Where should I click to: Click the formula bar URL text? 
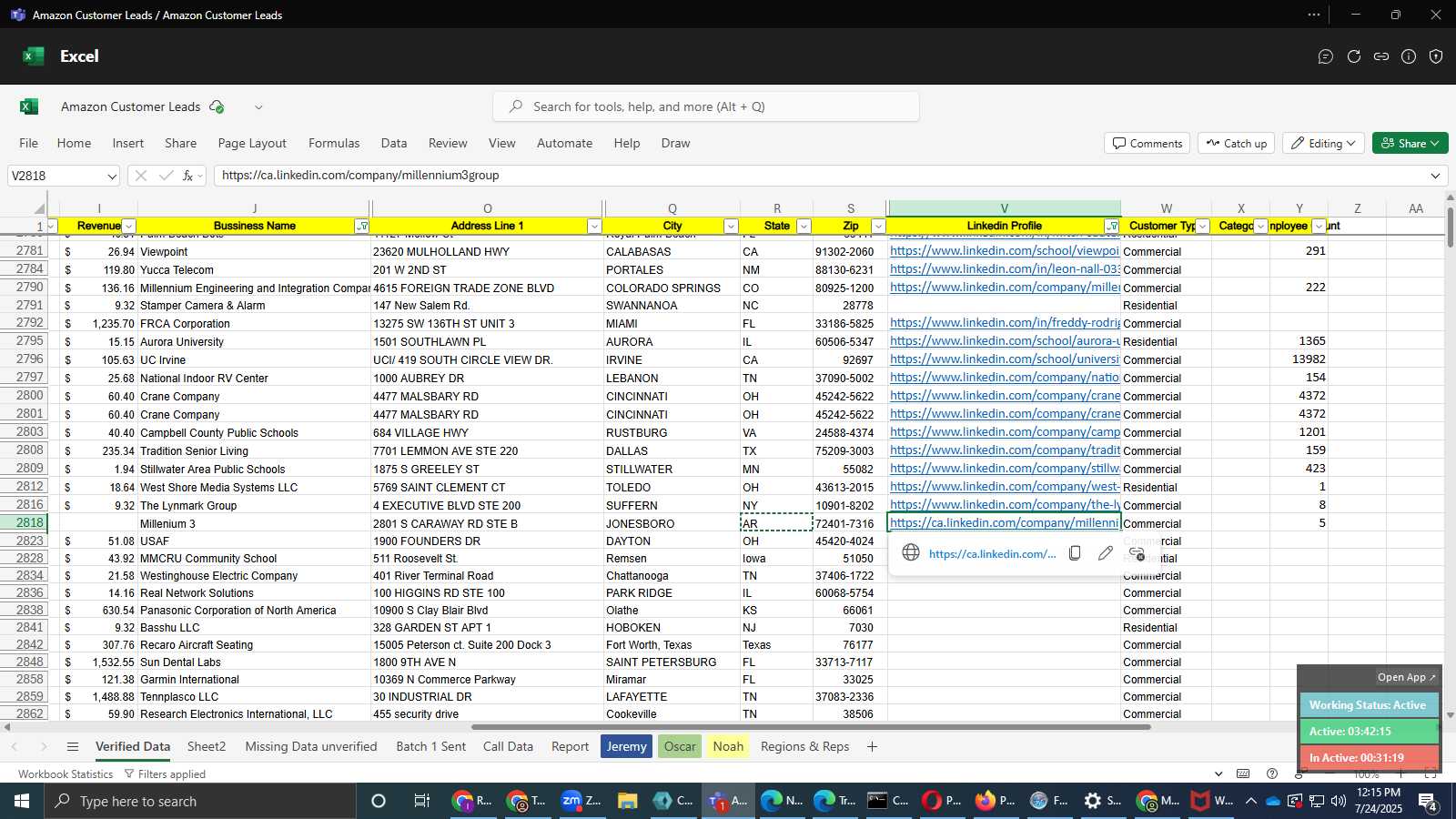[360, 176]
